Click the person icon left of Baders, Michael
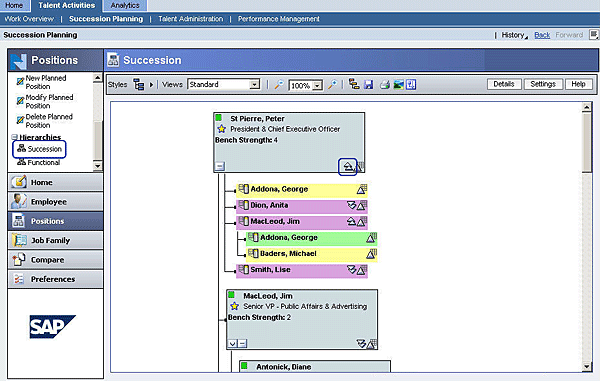Image resolution: width=600 pixels, height=381 pixels. tap(253, 254)
